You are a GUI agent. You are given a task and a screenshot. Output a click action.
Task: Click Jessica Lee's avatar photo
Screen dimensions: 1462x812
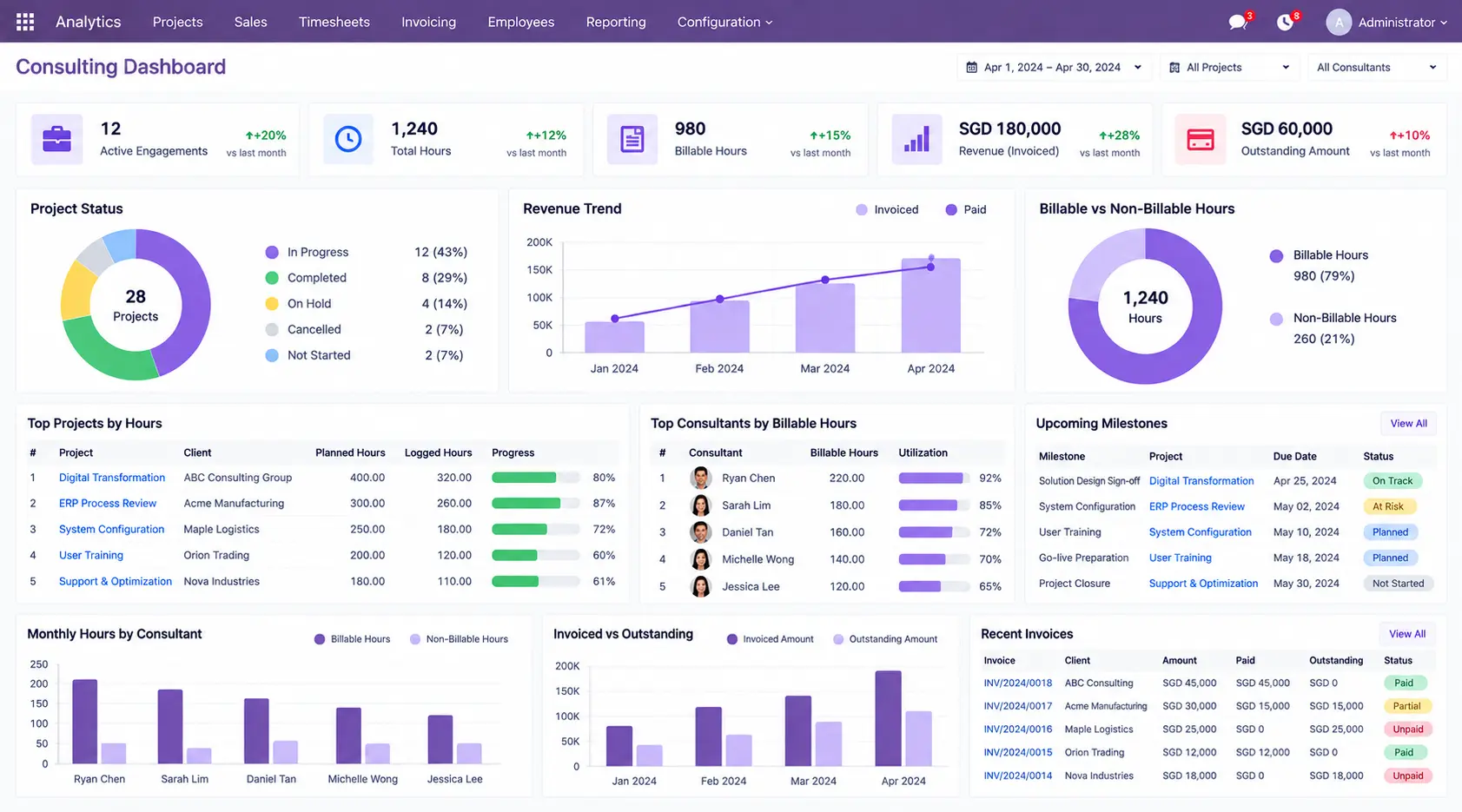point(701,586)
